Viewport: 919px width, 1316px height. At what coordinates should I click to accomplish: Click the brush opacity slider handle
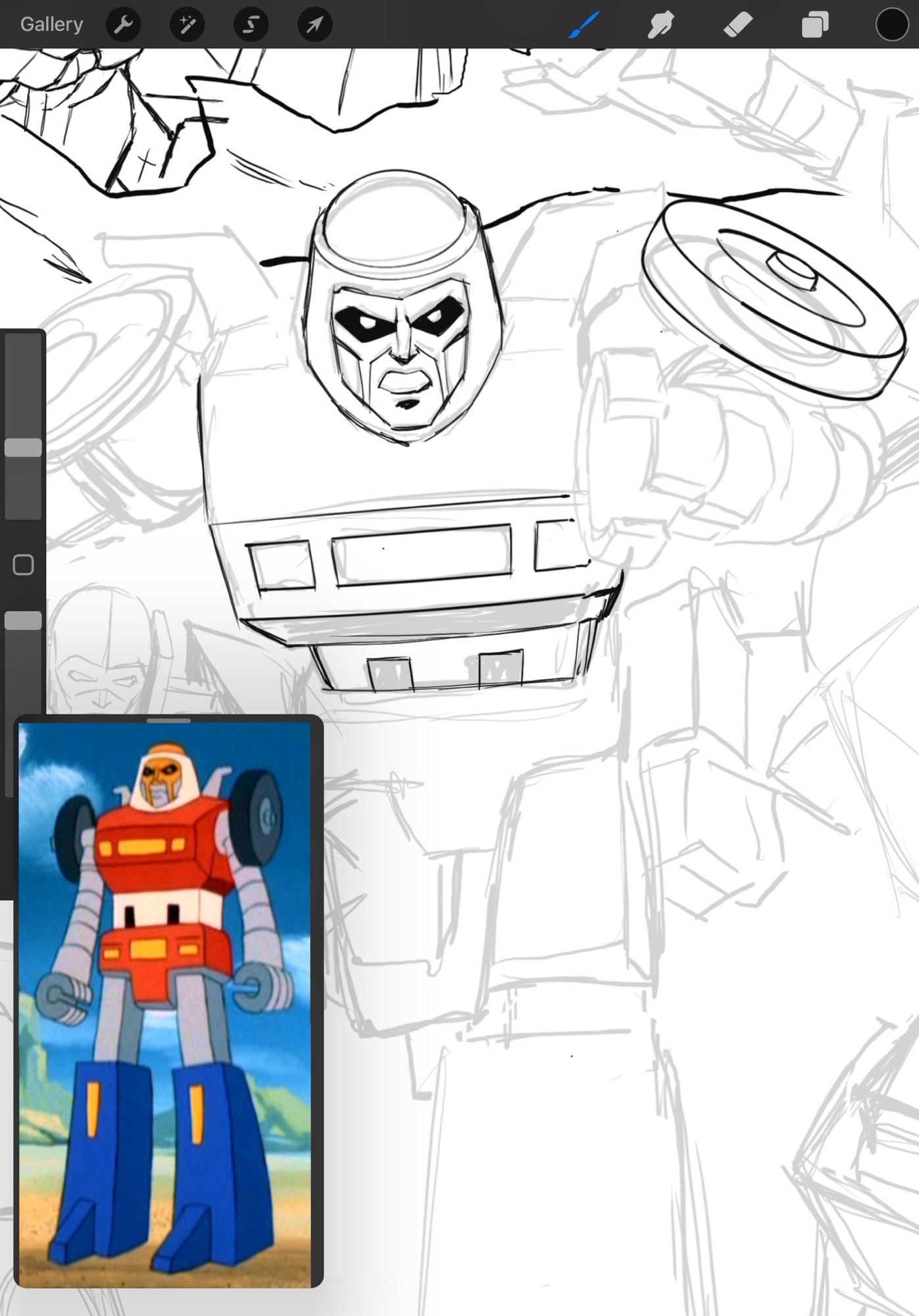click(x=23, y=620)
